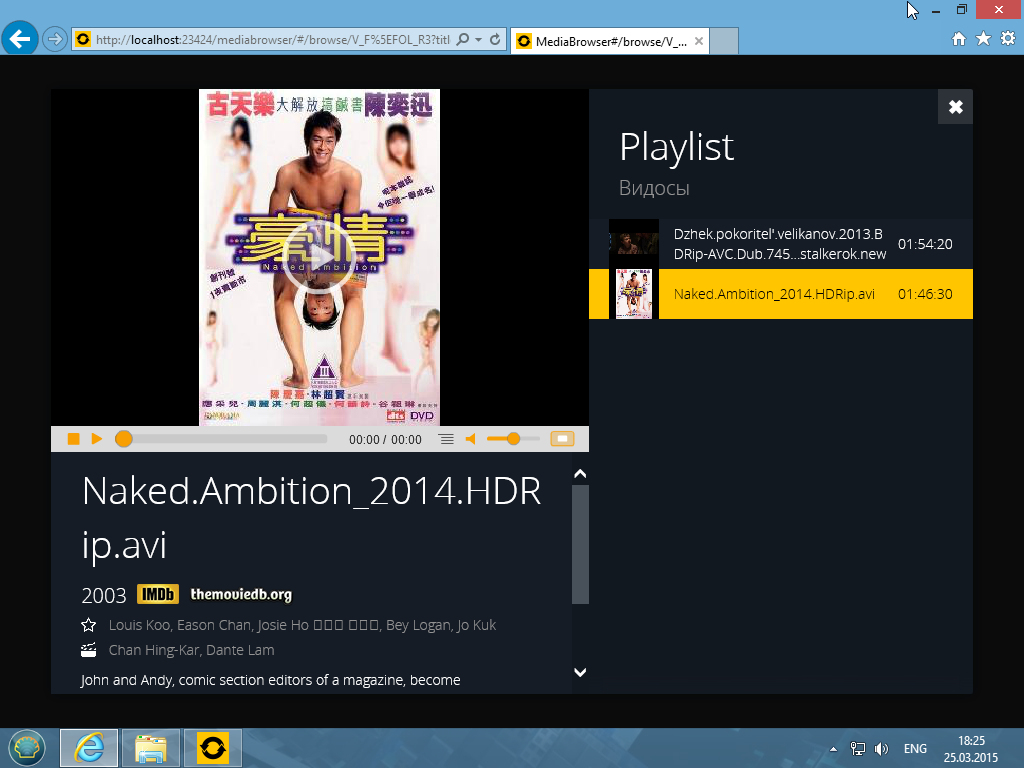The width and height of the screenshot is (1024, 768).
Task: Select Dzhek.pokoritel'.velikanov playlist item
Action: [x=780, y=244]
